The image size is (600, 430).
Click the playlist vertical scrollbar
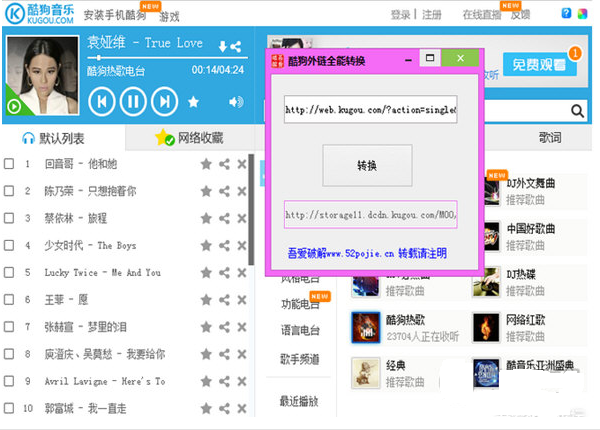coord(251,210)
